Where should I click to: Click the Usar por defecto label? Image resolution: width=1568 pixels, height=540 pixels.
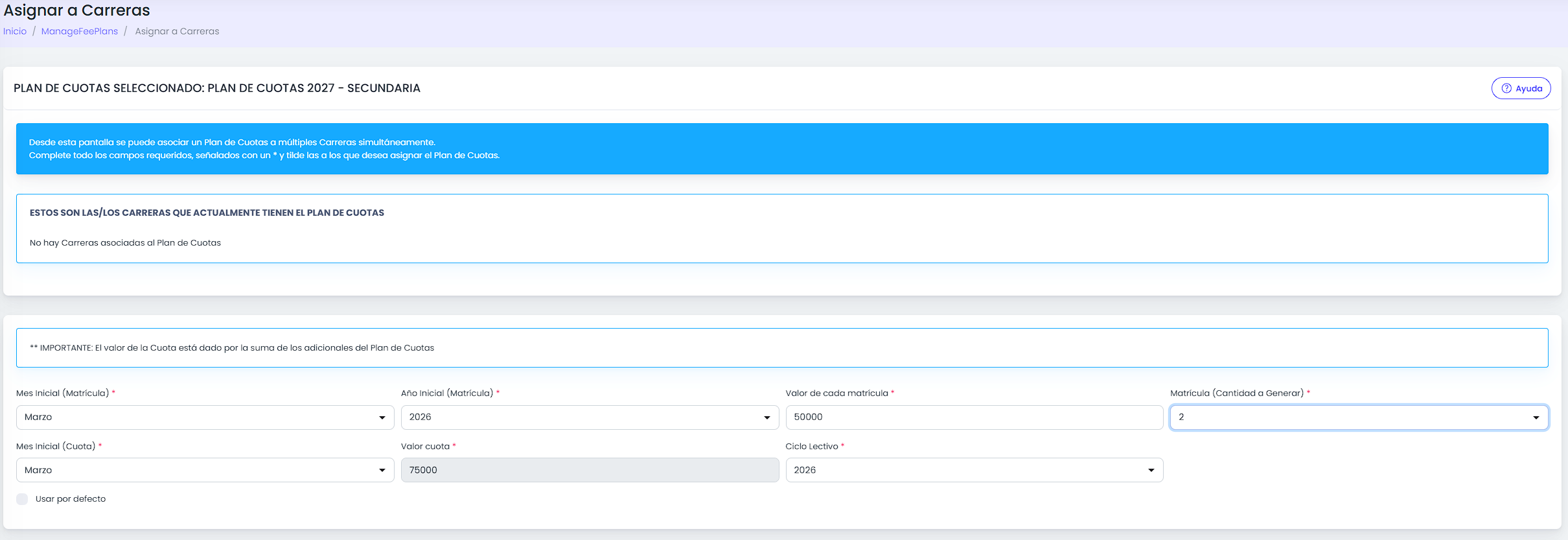click(71, 499)
